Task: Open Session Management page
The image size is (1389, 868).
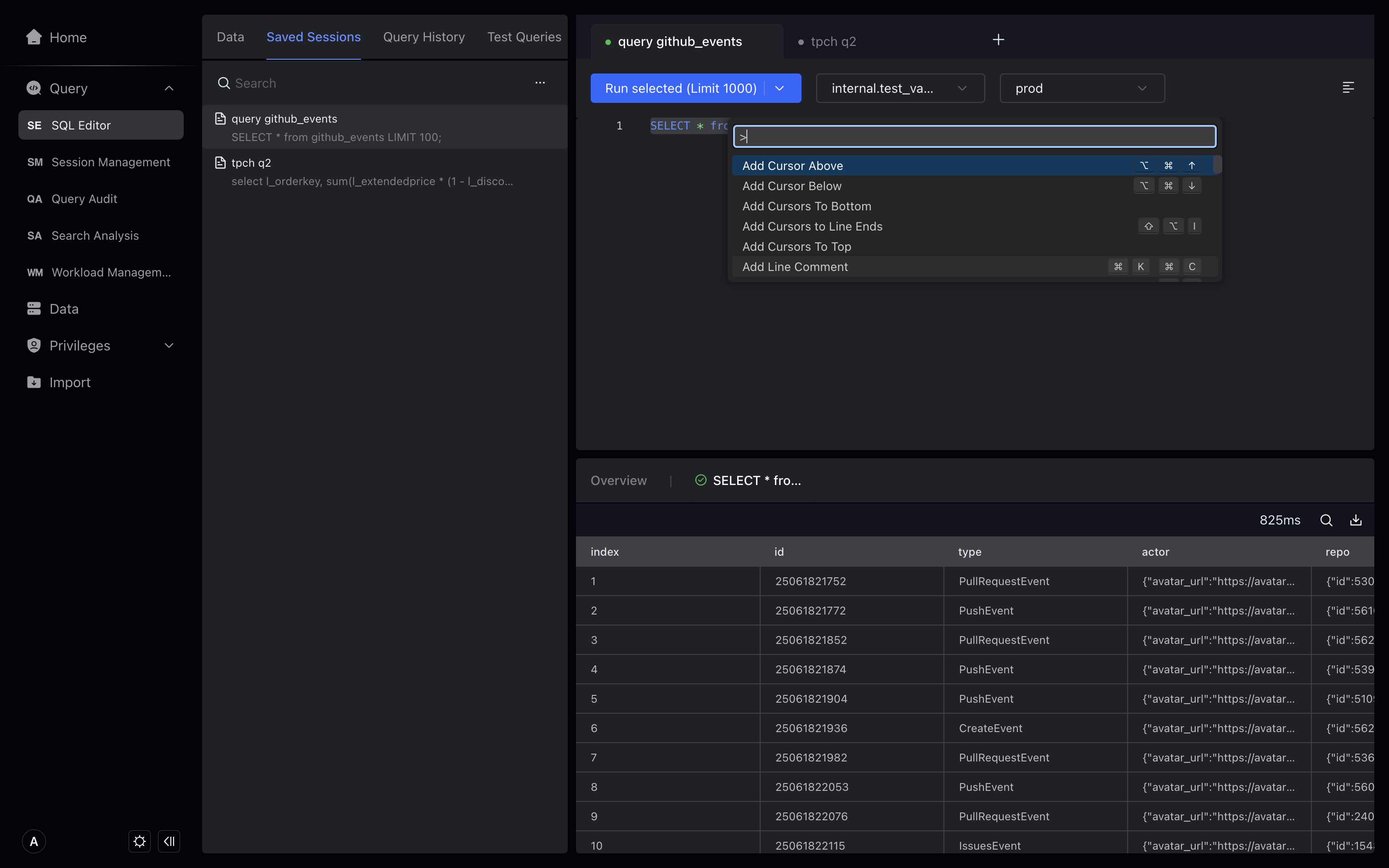Action: click(x=101, y=162)
